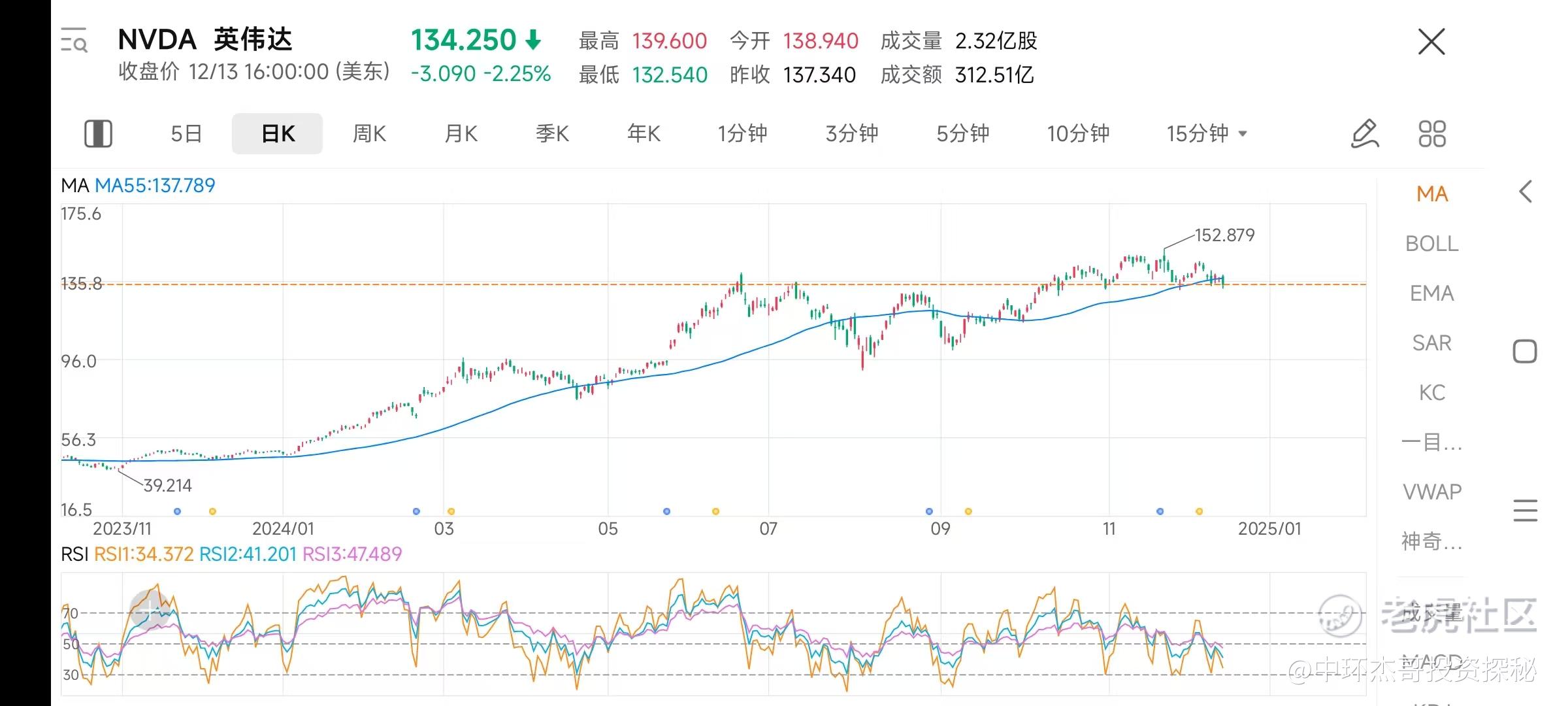Collapse the indicator sidebar chevron

click(x=1525, y=192)
